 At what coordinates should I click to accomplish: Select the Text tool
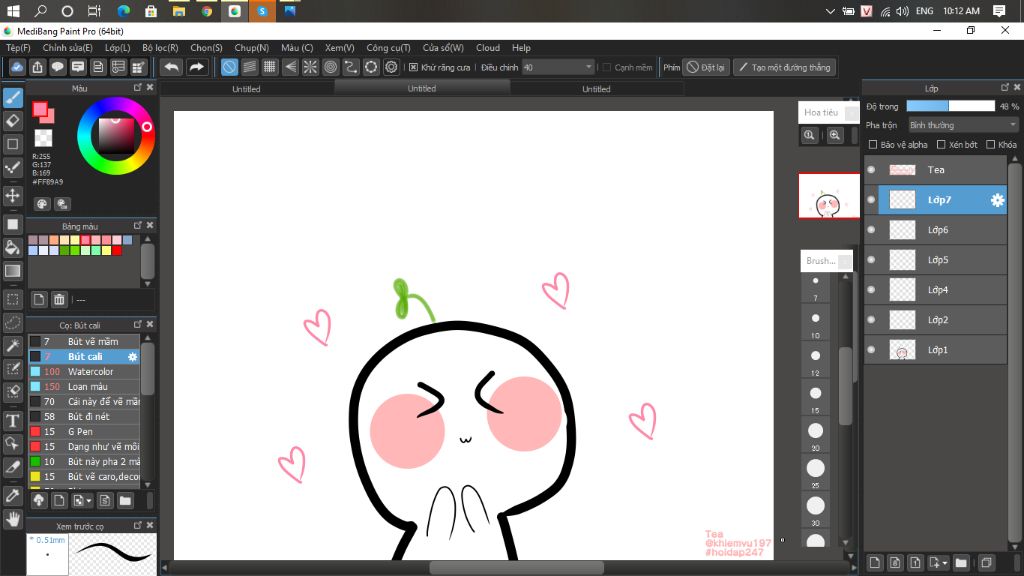click(13, 421)
